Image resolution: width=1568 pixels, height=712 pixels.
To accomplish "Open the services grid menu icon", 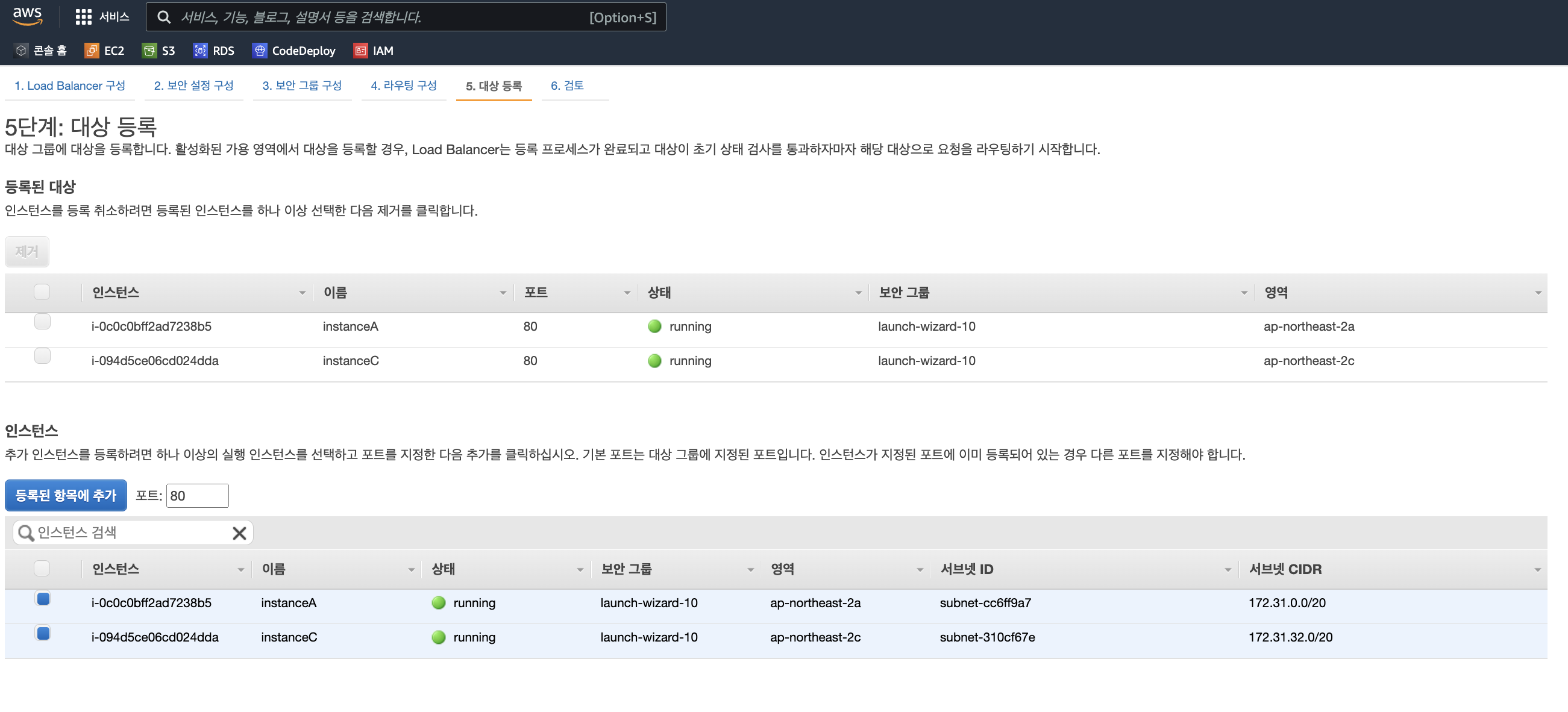I will click(83, 17).
